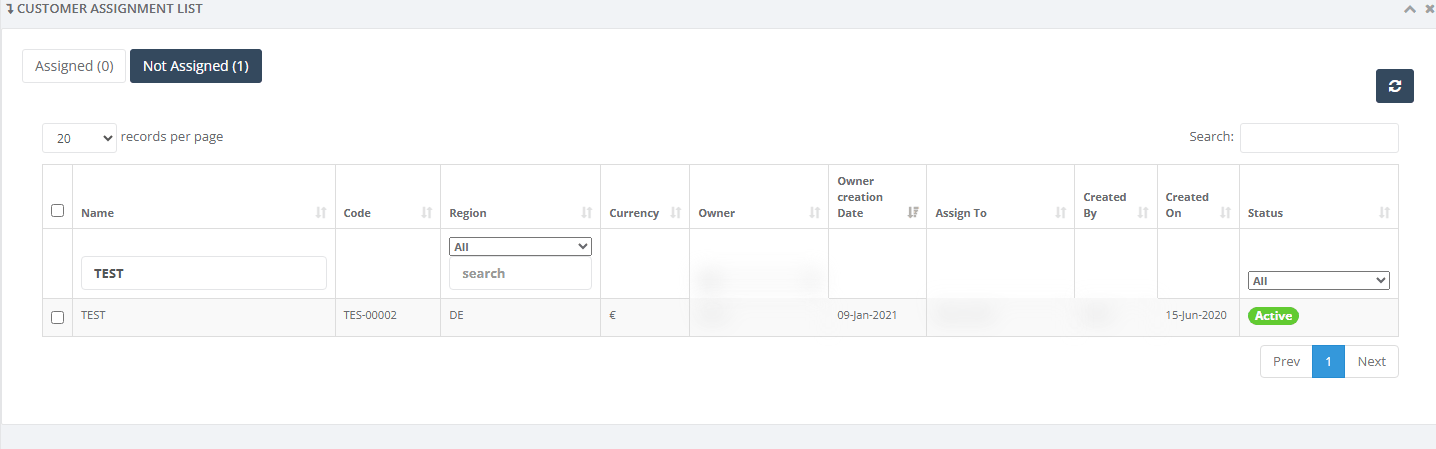The image size is (1436, 449).
Task: Sort by Region column arrows
Action: tap(587, 213)
